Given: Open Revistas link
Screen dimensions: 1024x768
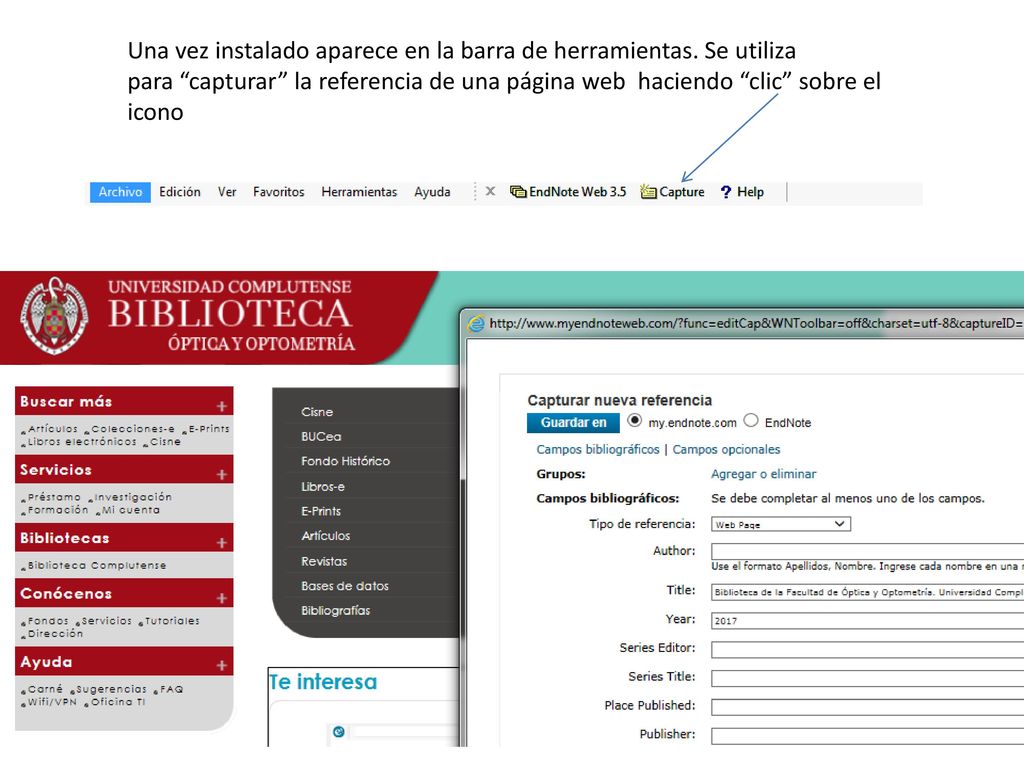Looking at the screenshot, I should click(324, 562).
